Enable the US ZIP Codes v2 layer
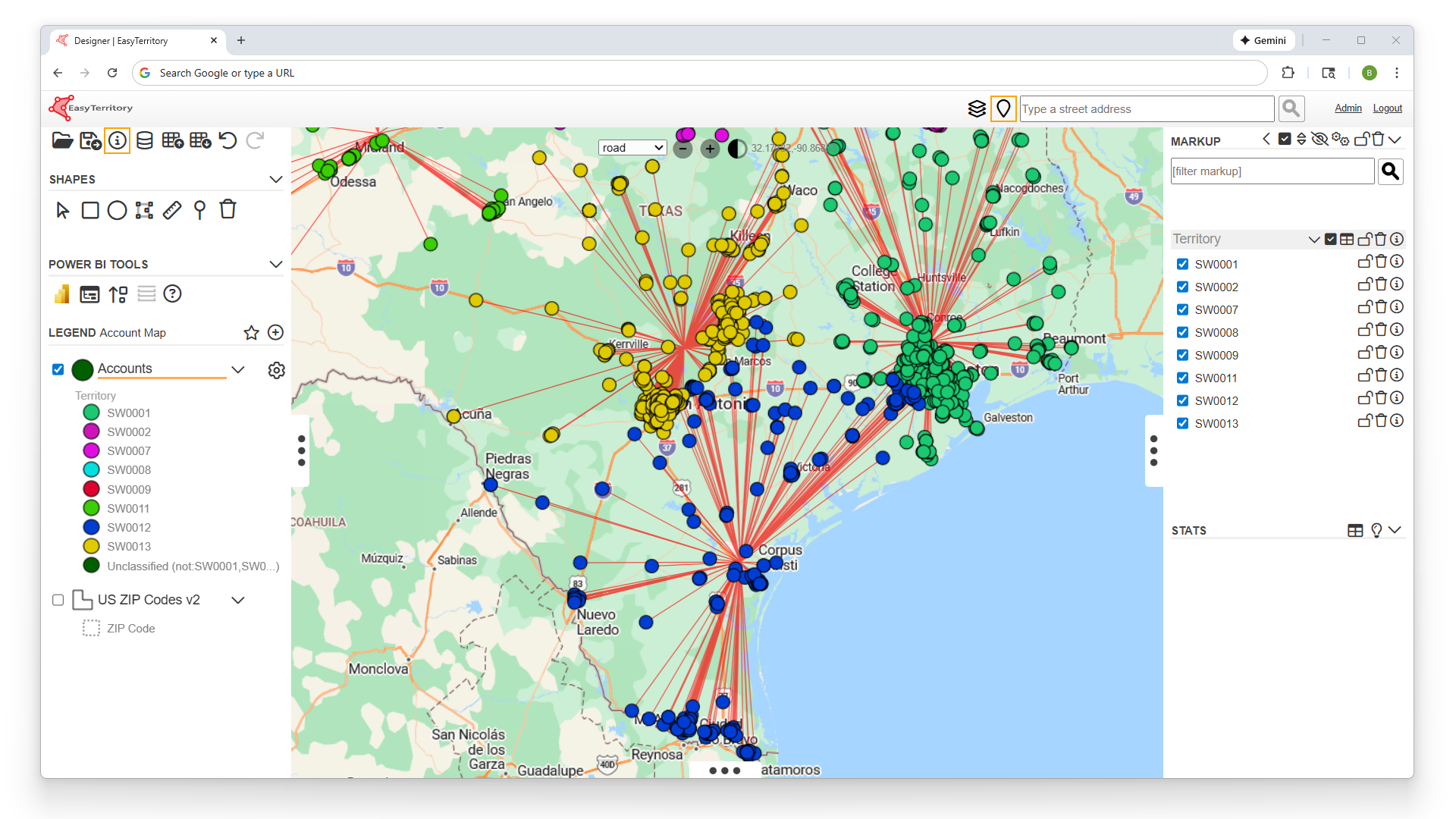1456x819 pixels. [58, 600]
